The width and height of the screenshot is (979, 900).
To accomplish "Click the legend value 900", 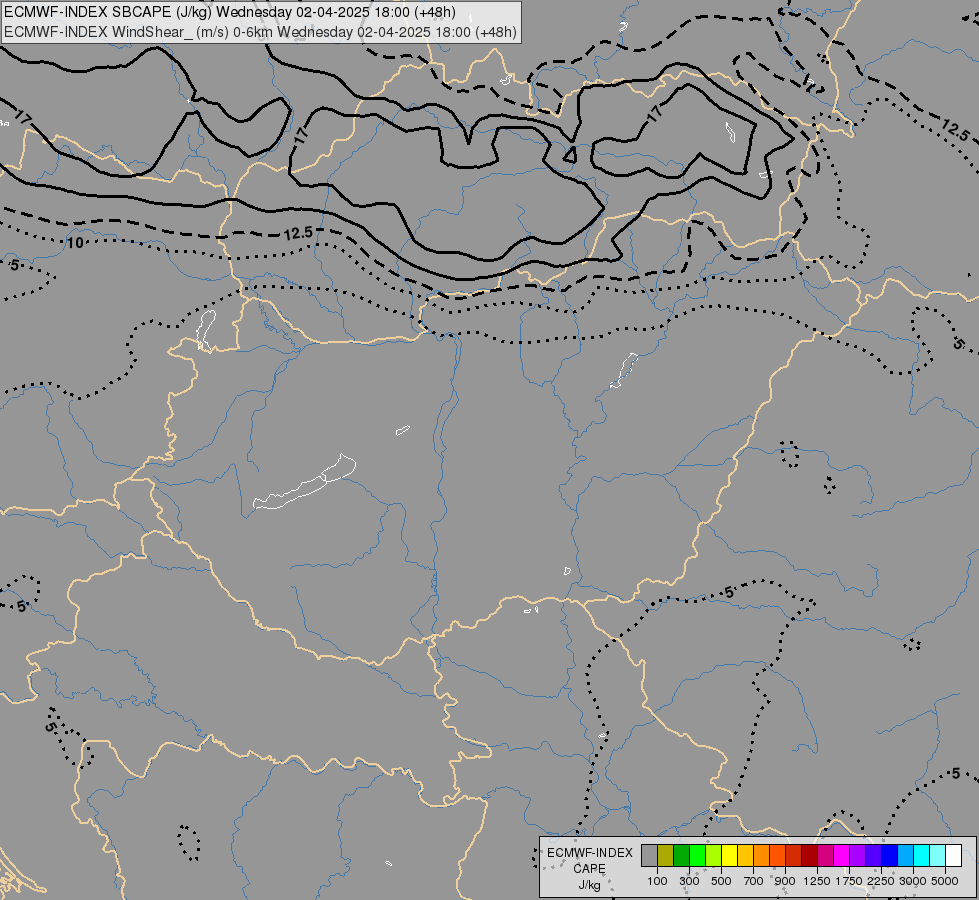I will (x=785, y=881).
